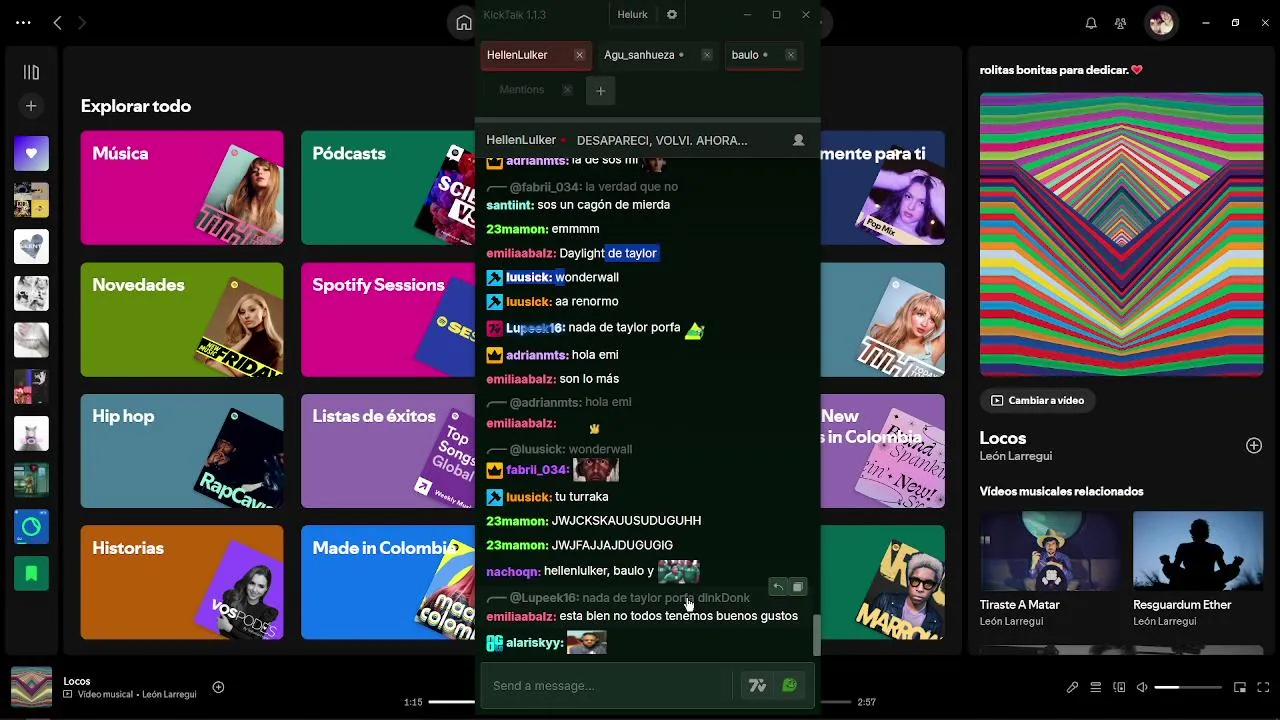Open the chatters list icon
This screenshot has width=1280, height=720.
pos(798,140)
